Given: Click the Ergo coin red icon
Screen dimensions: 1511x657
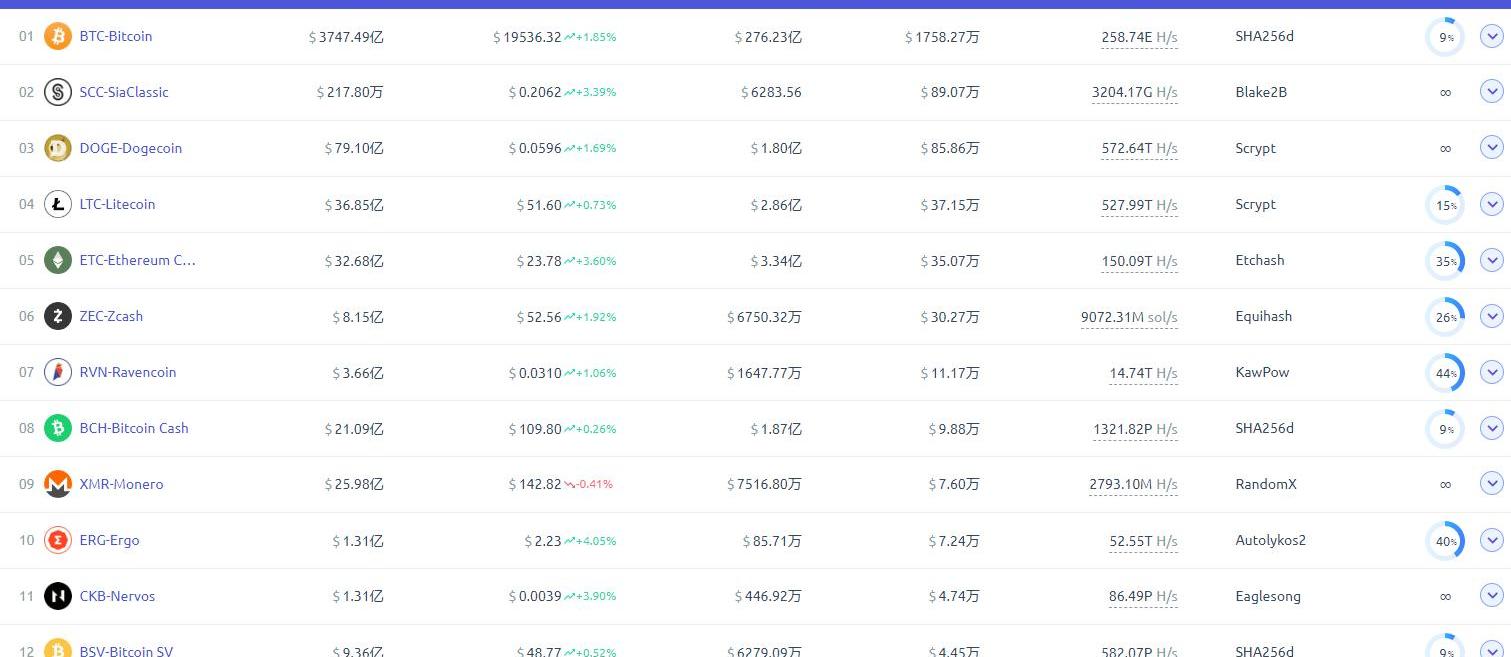Looking at the screenshot, I should coord(58,541).
